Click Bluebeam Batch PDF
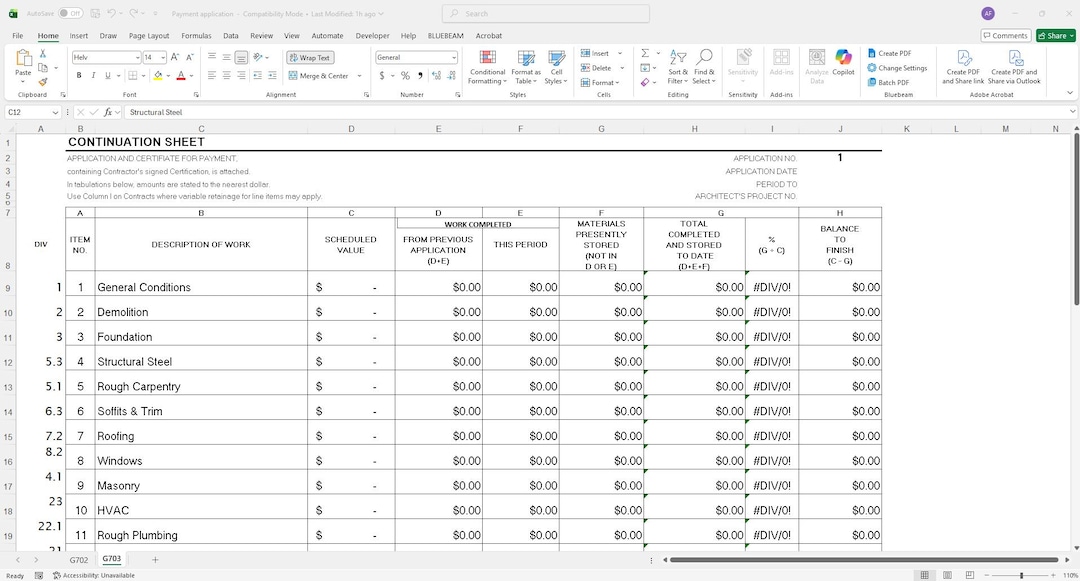 pos(889,82)
